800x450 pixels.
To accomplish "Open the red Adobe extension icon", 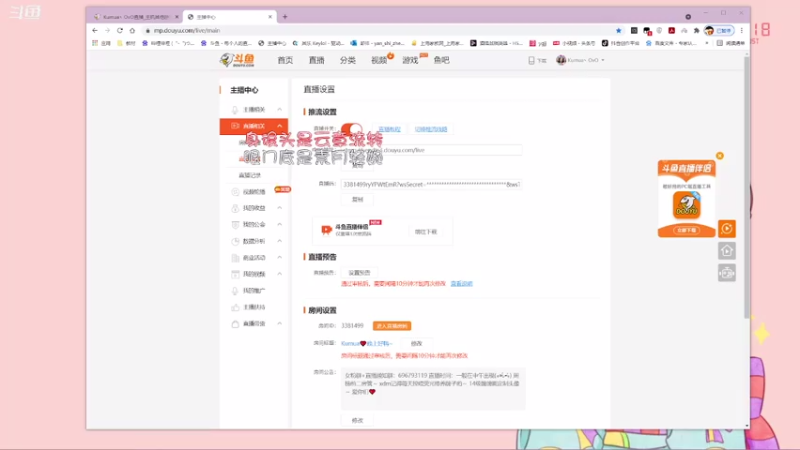I will point(671,31).
